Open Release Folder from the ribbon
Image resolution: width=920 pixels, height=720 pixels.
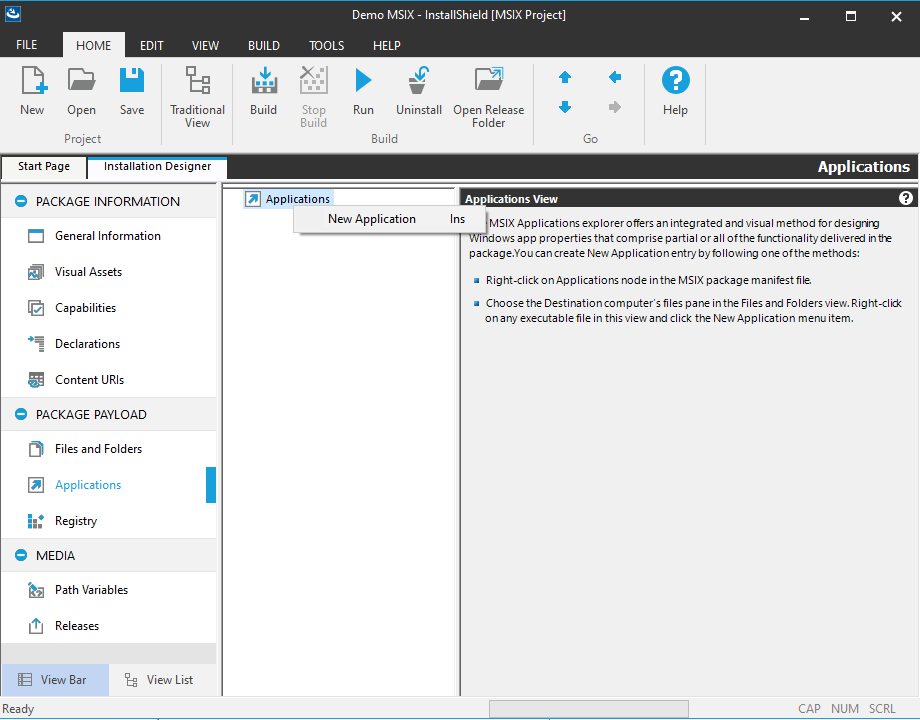tap(488, 97)
